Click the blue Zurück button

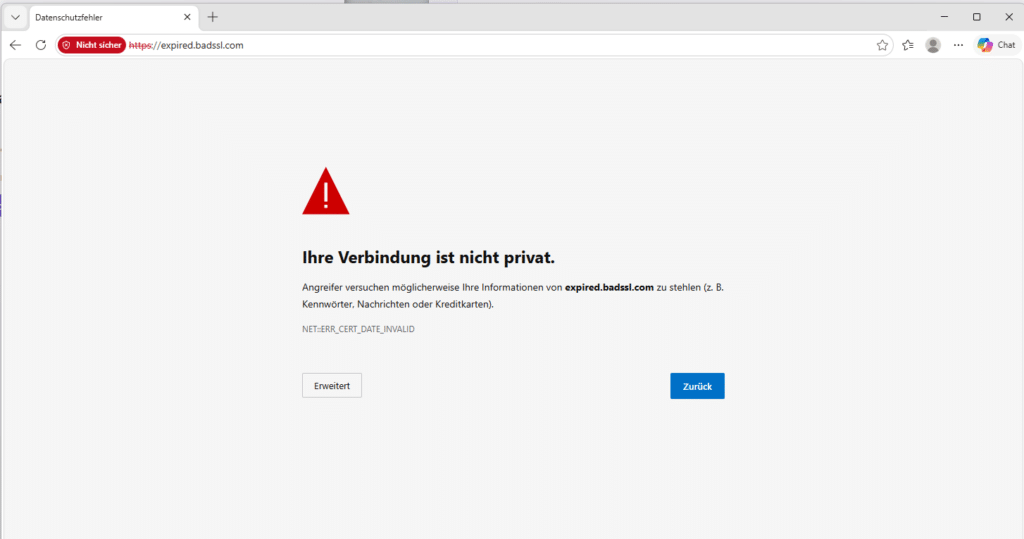[x=697, y=386]
